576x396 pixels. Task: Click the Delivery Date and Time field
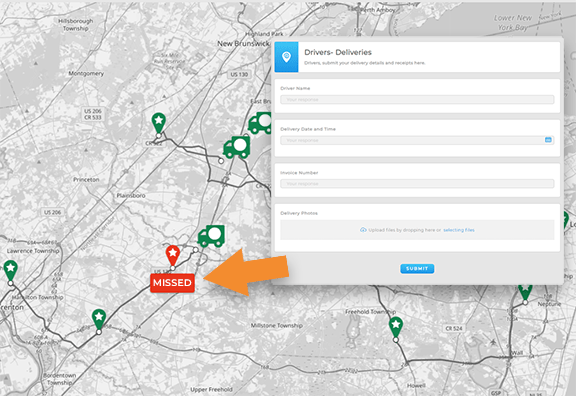coord(417,140)
